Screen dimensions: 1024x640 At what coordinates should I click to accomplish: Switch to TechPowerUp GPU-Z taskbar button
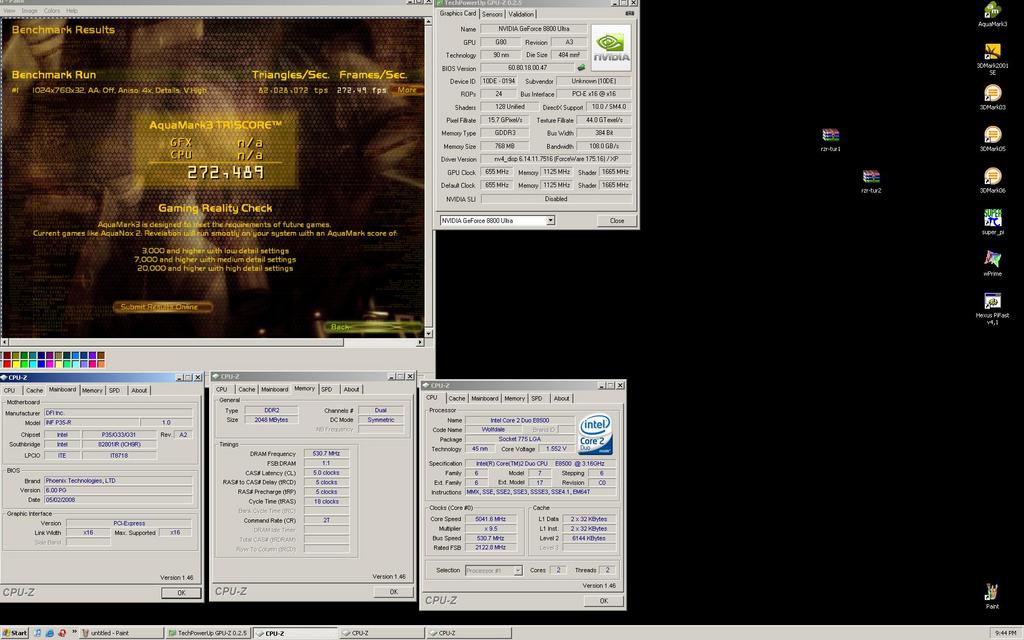[x=208, y=633]
